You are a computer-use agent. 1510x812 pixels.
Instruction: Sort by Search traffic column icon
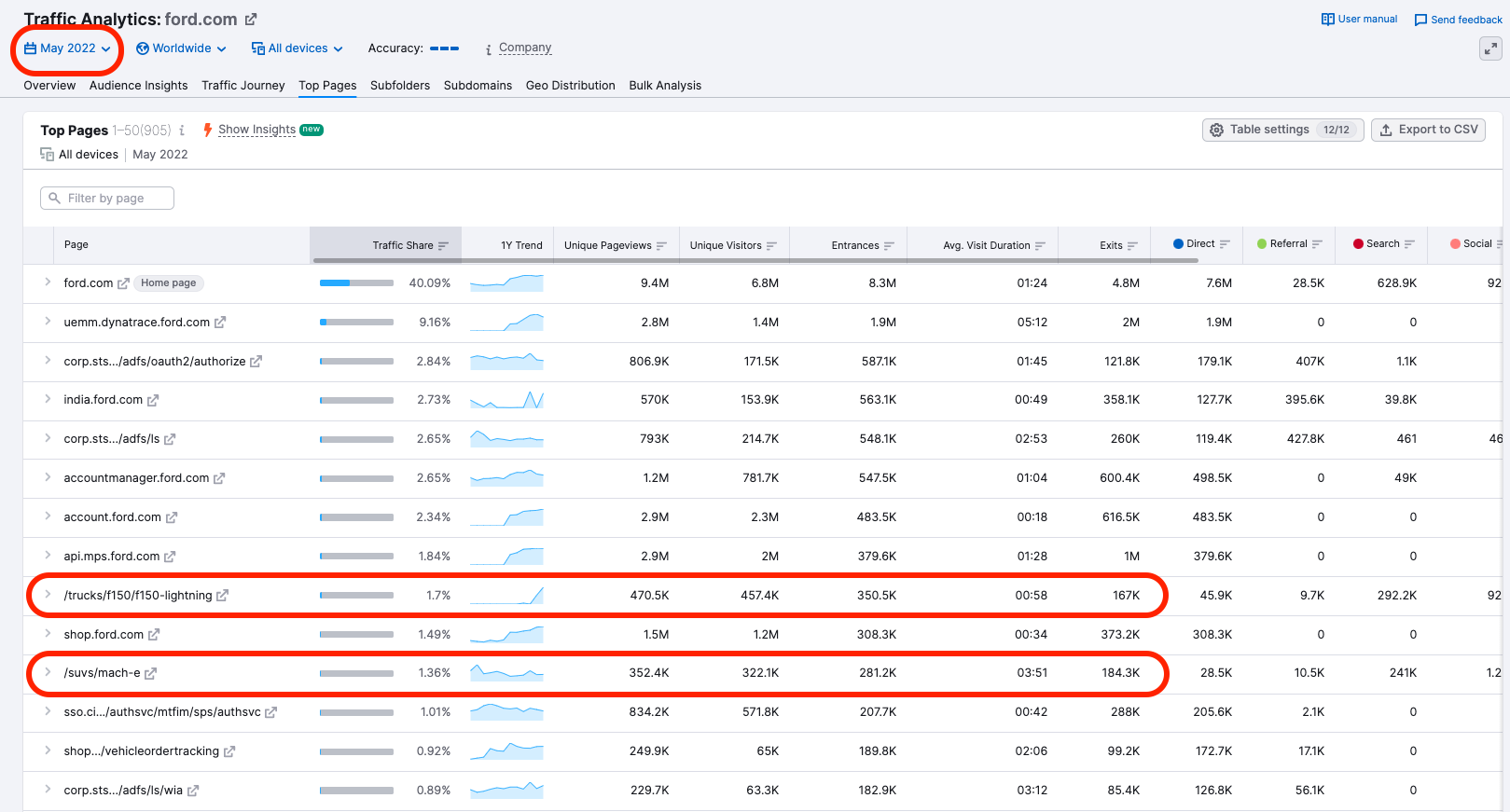1409,244
